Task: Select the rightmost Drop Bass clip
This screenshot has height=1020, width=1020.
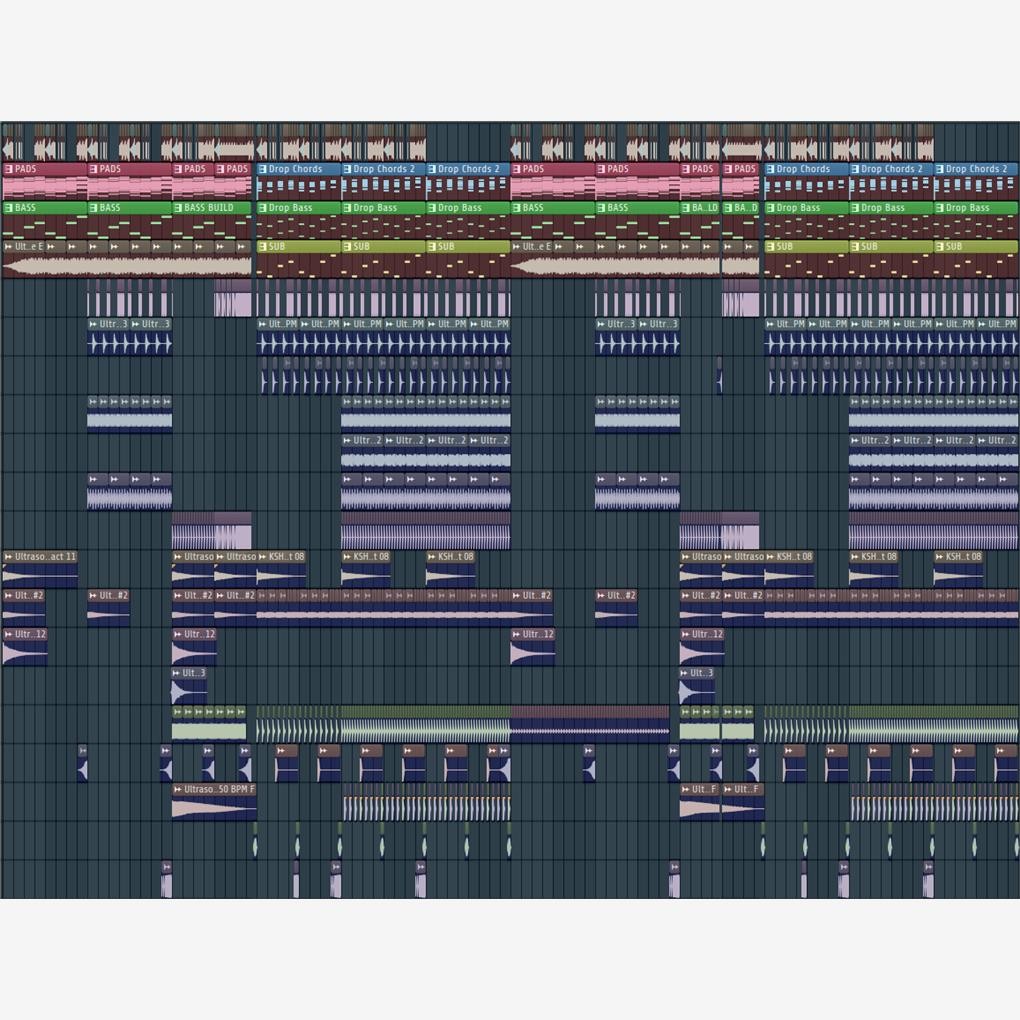Action: click(976, 221)
